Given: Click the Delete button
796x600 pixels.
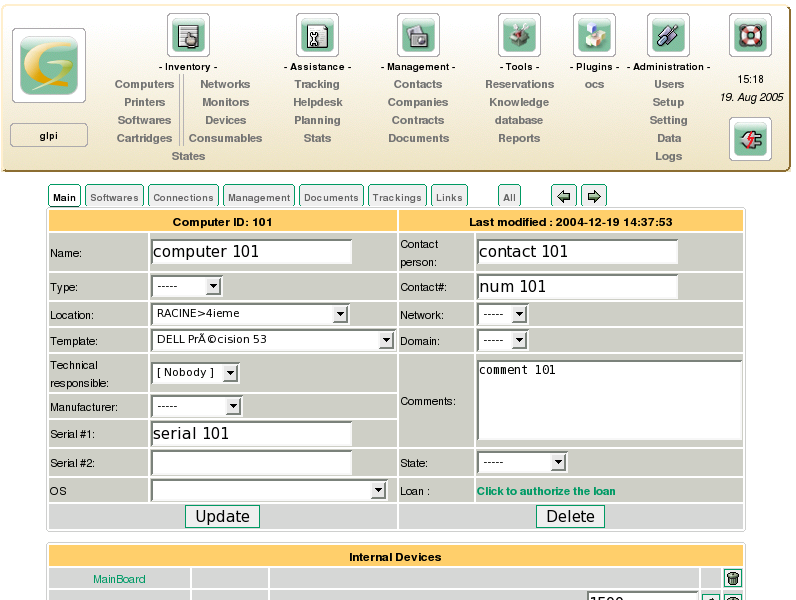Looking at the screenshot, I should (x=570, y=516).
